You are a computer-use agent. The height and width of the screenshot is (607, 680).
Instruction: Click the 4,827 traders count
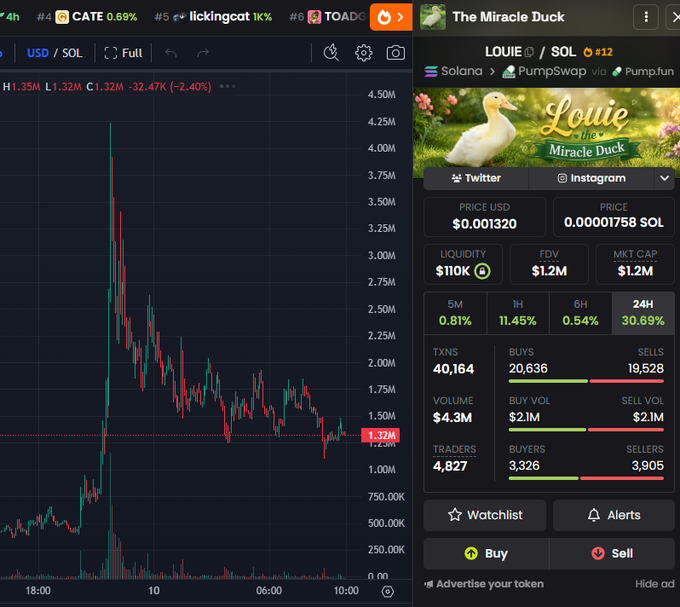(450, 466)
